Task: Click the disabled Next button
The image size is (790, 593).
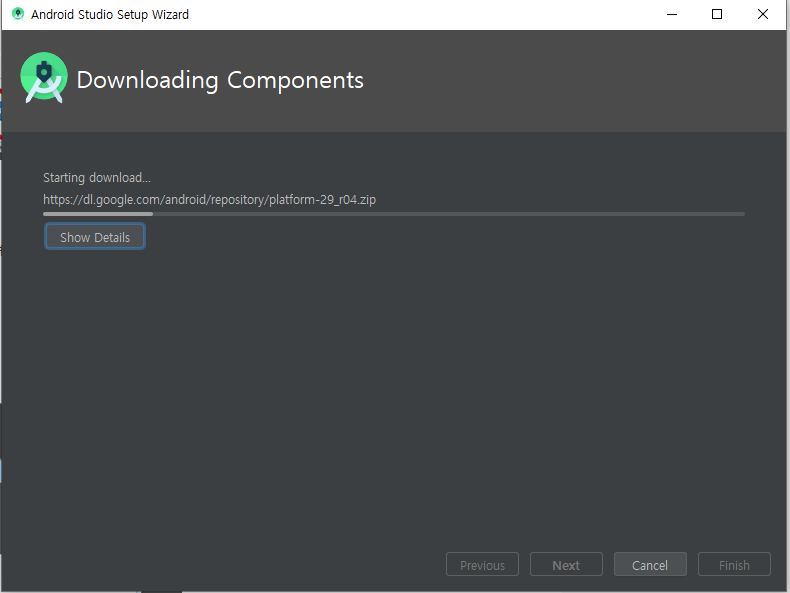Action: point(566,565)
